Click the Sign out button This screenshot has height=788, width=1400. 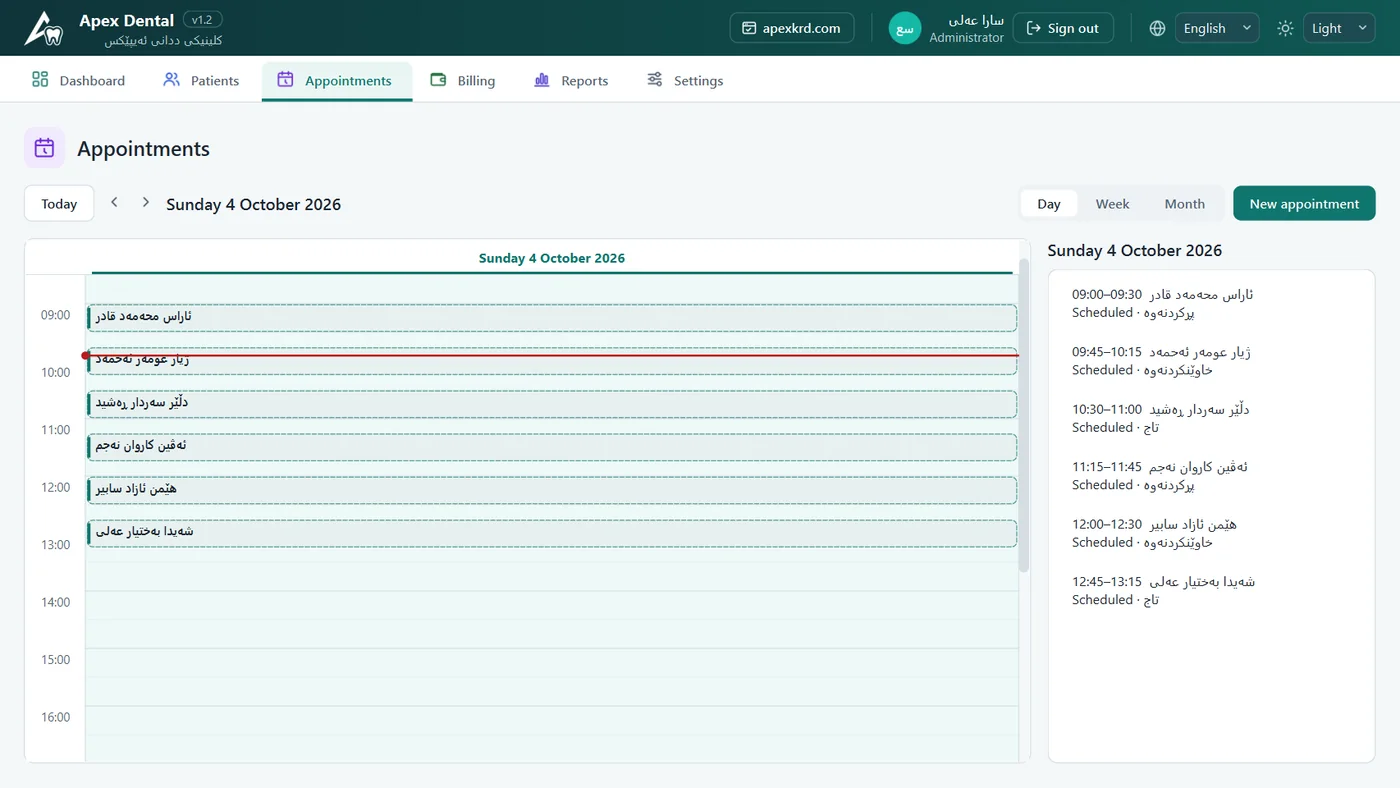(1063, 28)
